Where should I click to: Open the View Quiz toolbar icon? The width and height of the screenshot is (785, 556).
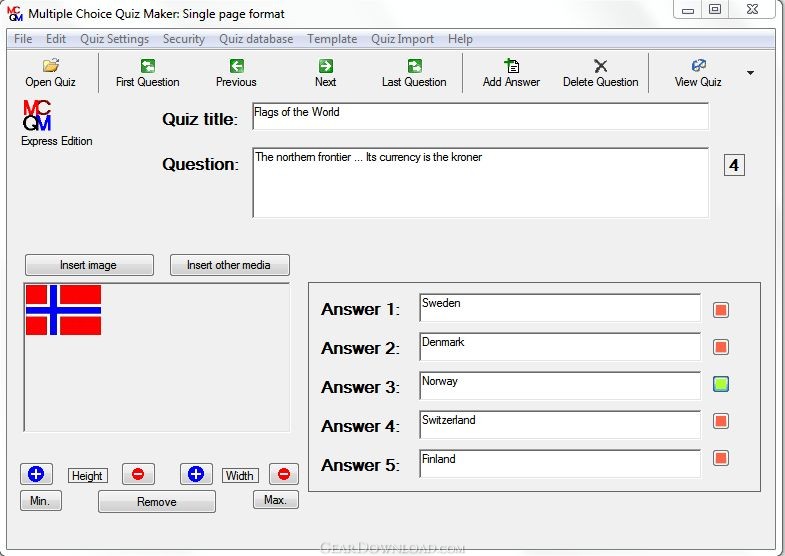[698, 66]
